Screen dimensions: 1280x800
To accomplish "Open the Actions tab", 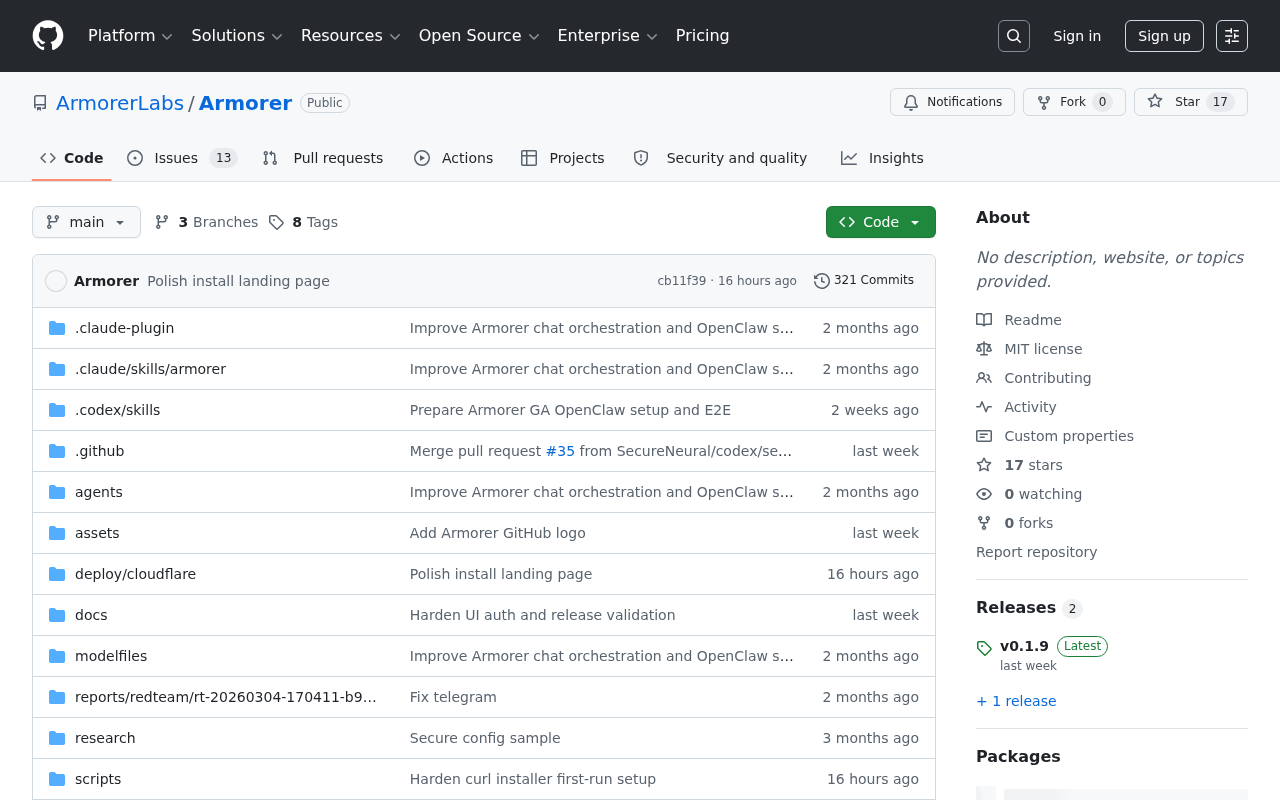I will pyautogui.click(x=453, y=158).
